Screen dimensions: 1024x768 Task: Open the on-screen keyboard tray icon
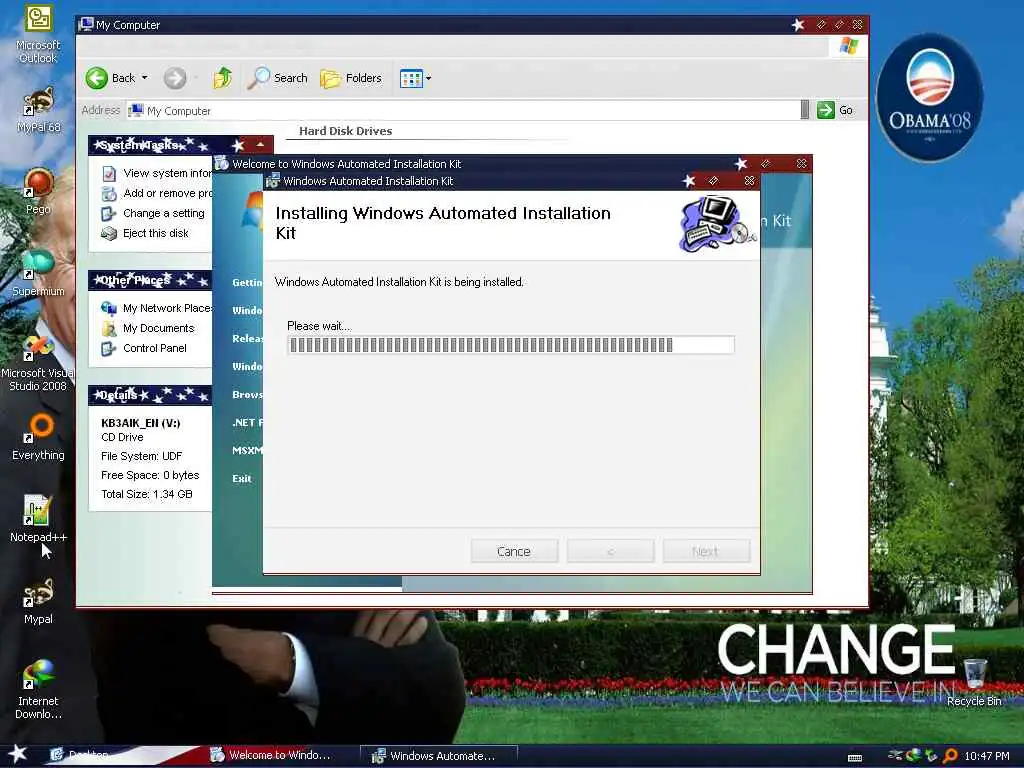coord(855,758)
